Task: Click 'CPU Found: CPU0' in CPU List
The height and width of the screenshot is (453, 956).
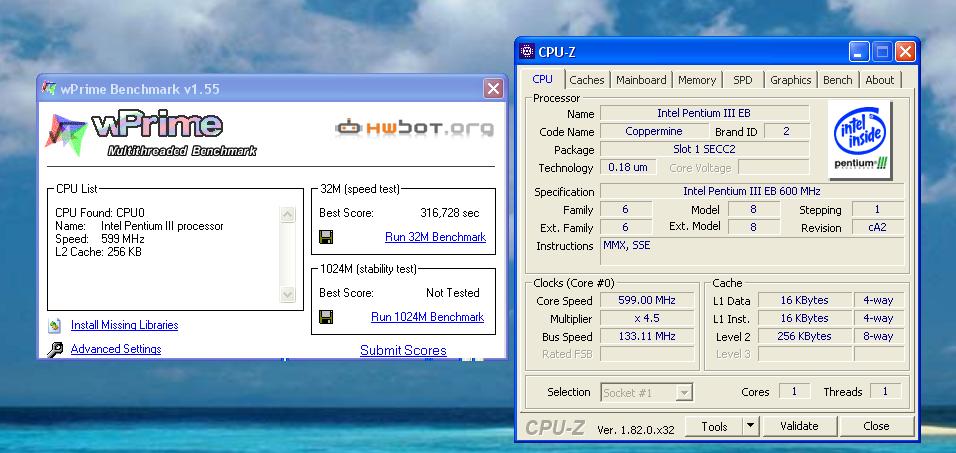Action: (100, 213)
